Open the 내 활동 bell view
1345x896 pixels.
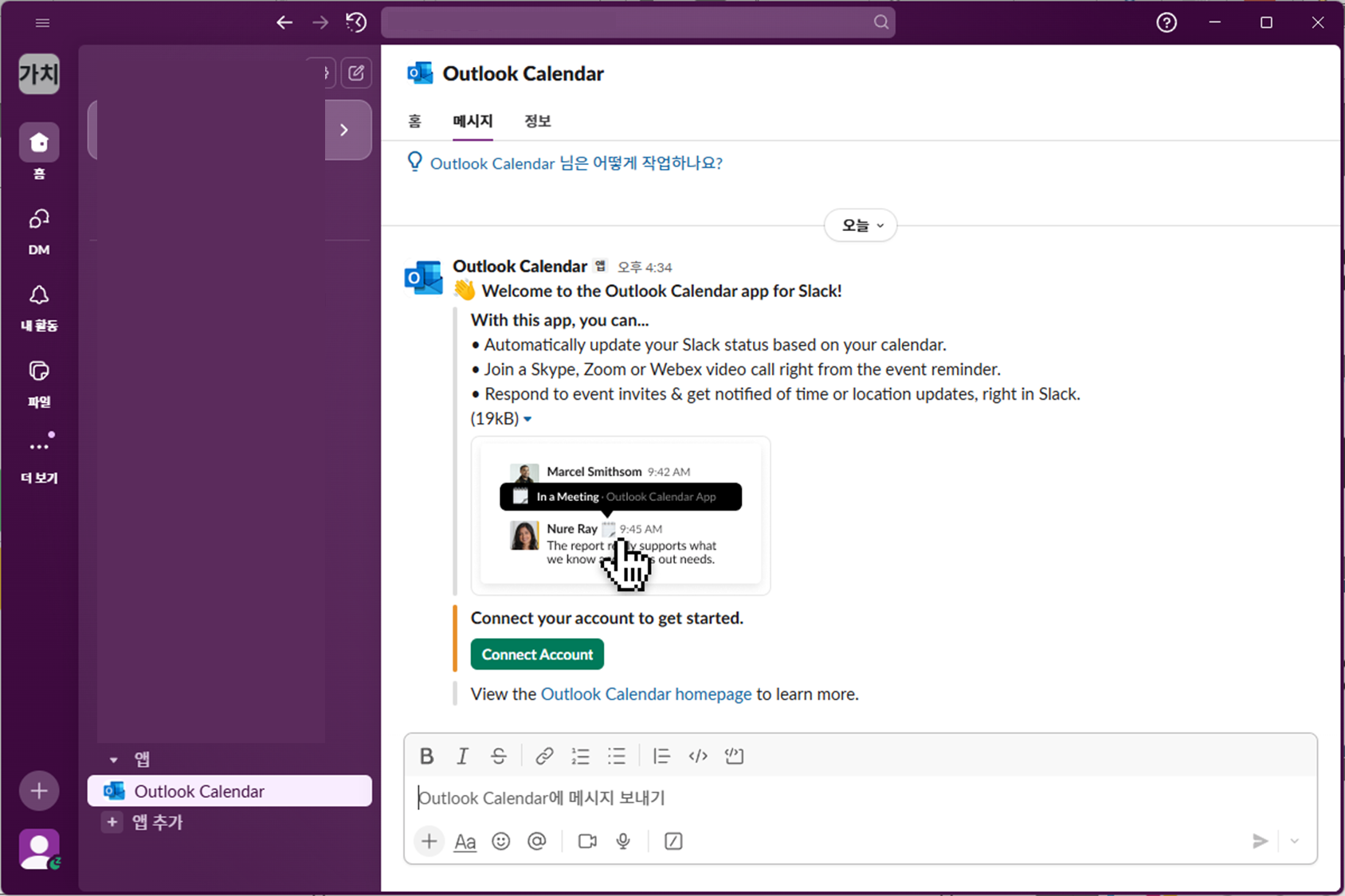(x=39, y=307)
